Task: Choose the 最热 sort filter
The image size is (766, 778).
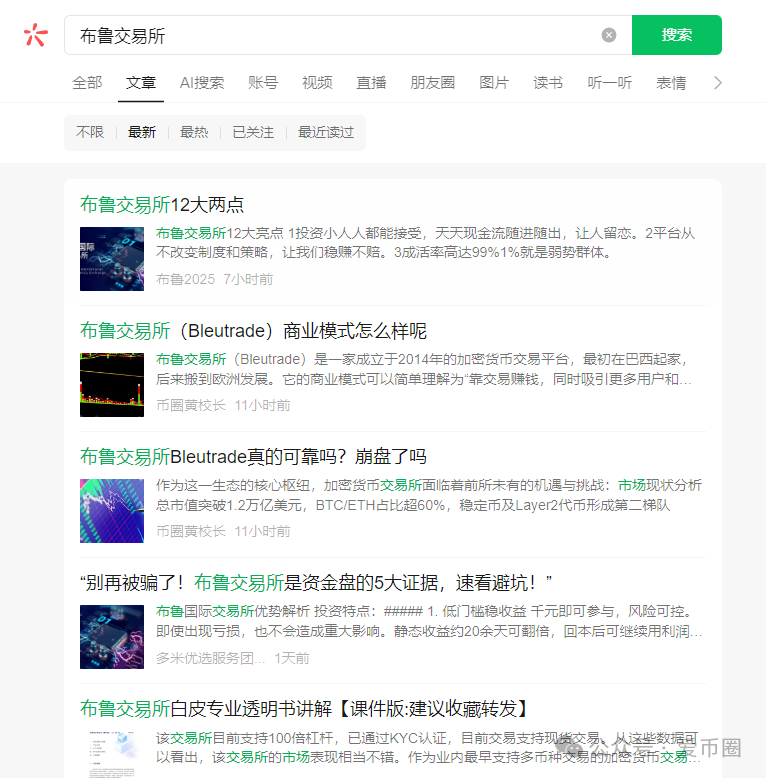Action: pos(194,132)
